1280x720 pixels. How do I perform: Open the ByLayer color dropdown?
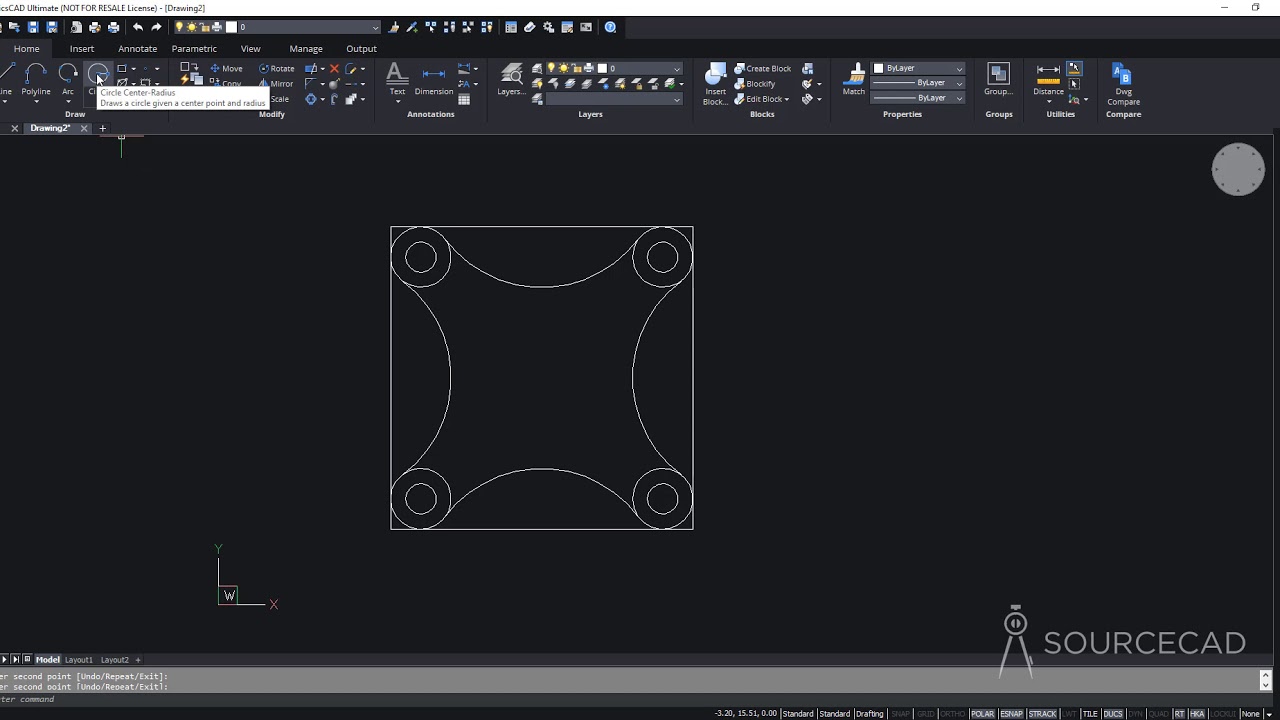959,69
